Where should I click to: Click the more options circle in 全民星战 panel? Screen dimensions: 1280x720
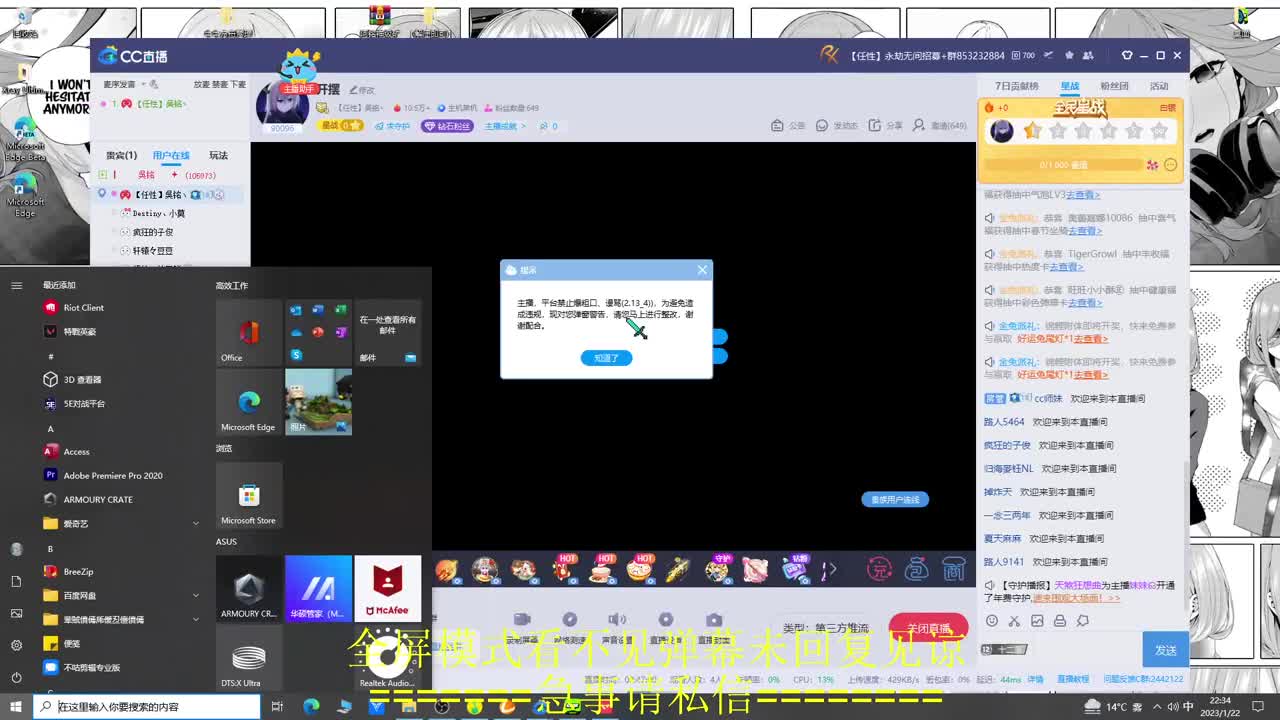coord(1170,165)
